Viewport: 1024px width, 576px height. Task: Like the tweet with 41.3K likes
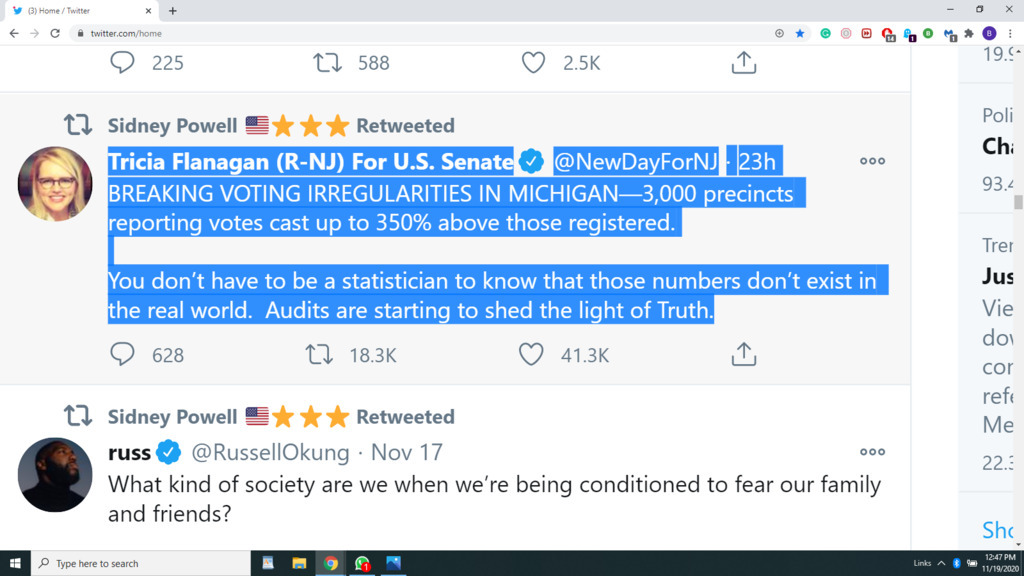531,354
